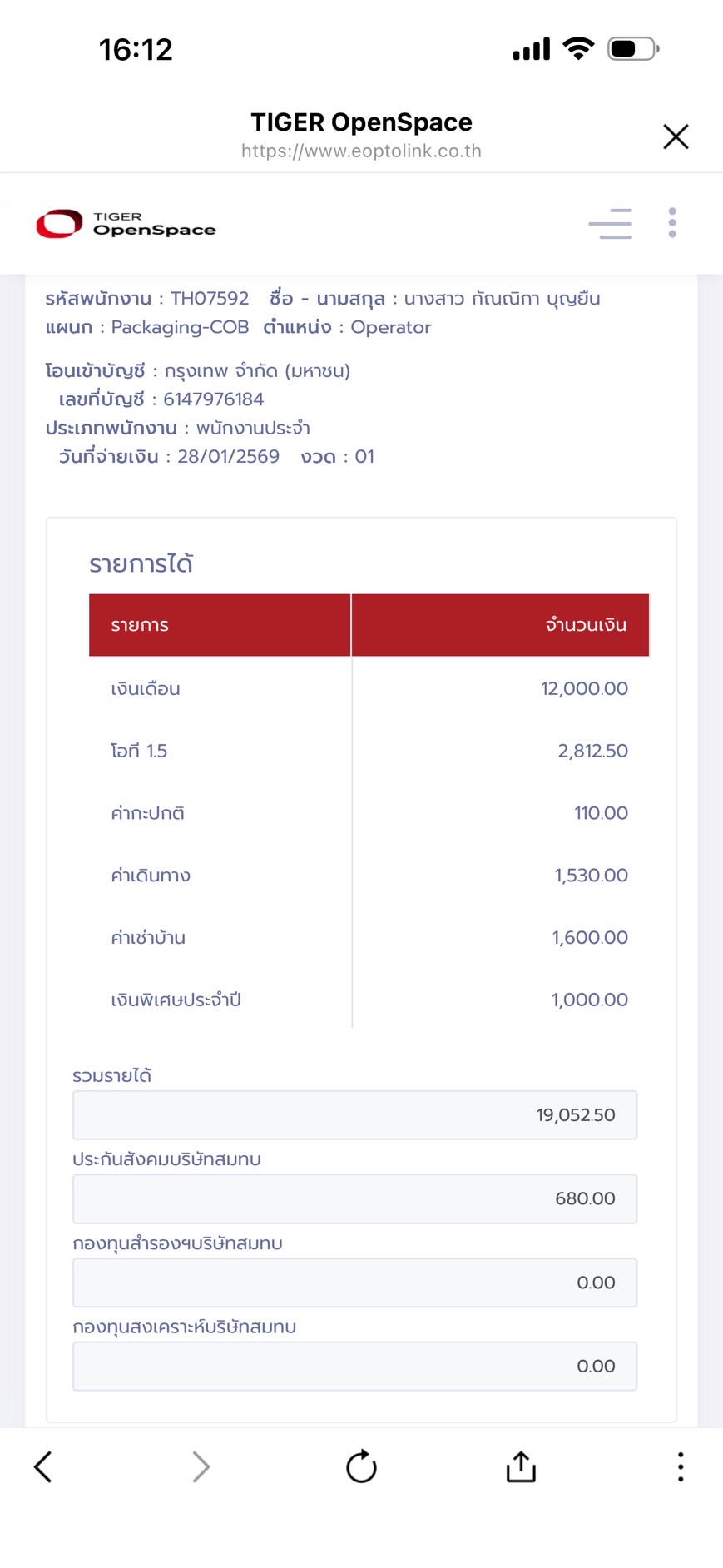Open the hamburger navigation menu
This screenshot has height=1568, width=723.
coord(610,223)
